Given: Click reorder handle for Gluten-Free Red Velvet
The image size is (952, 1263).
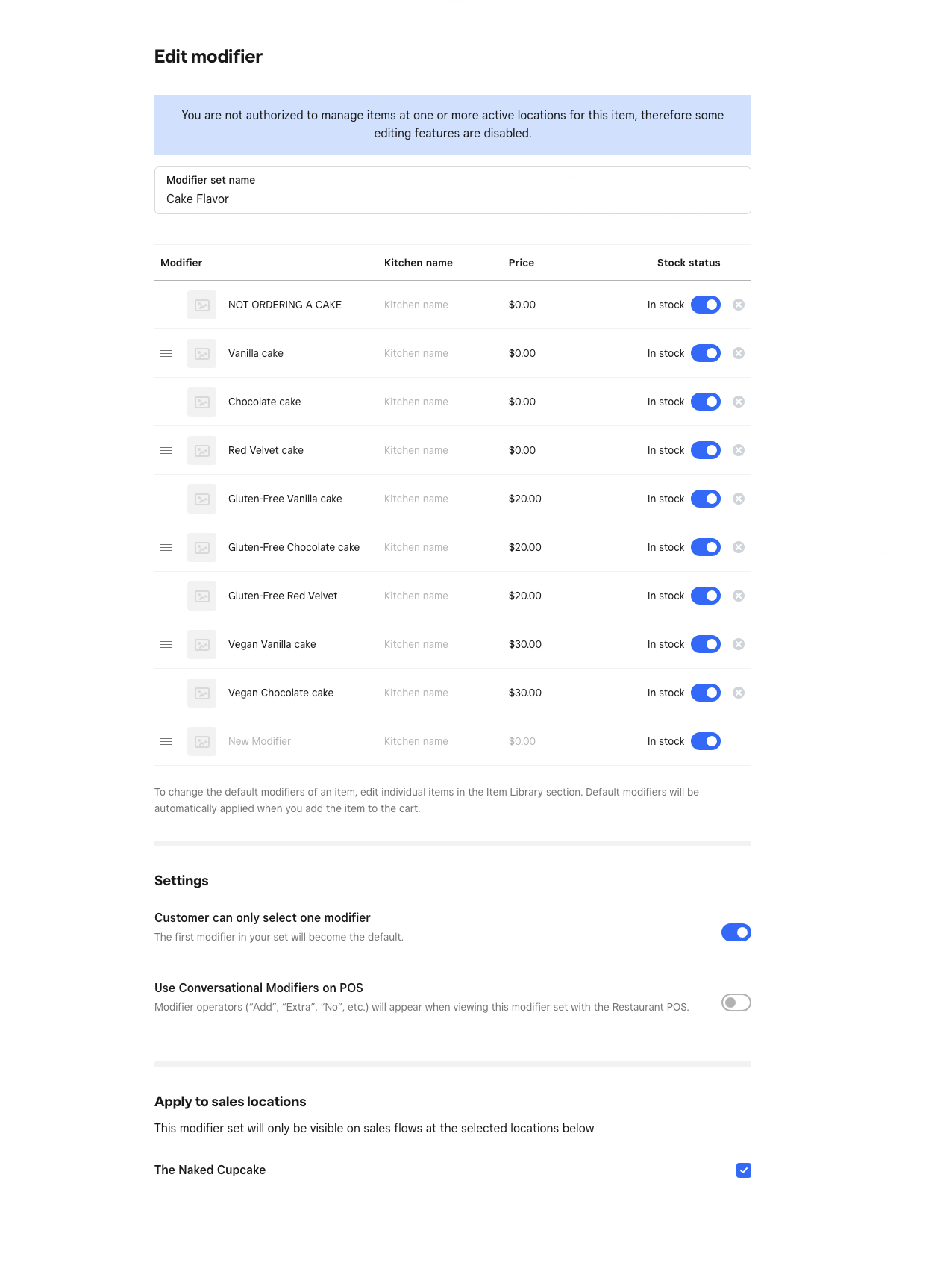Looking at the screenshot, I should point(166,596).
